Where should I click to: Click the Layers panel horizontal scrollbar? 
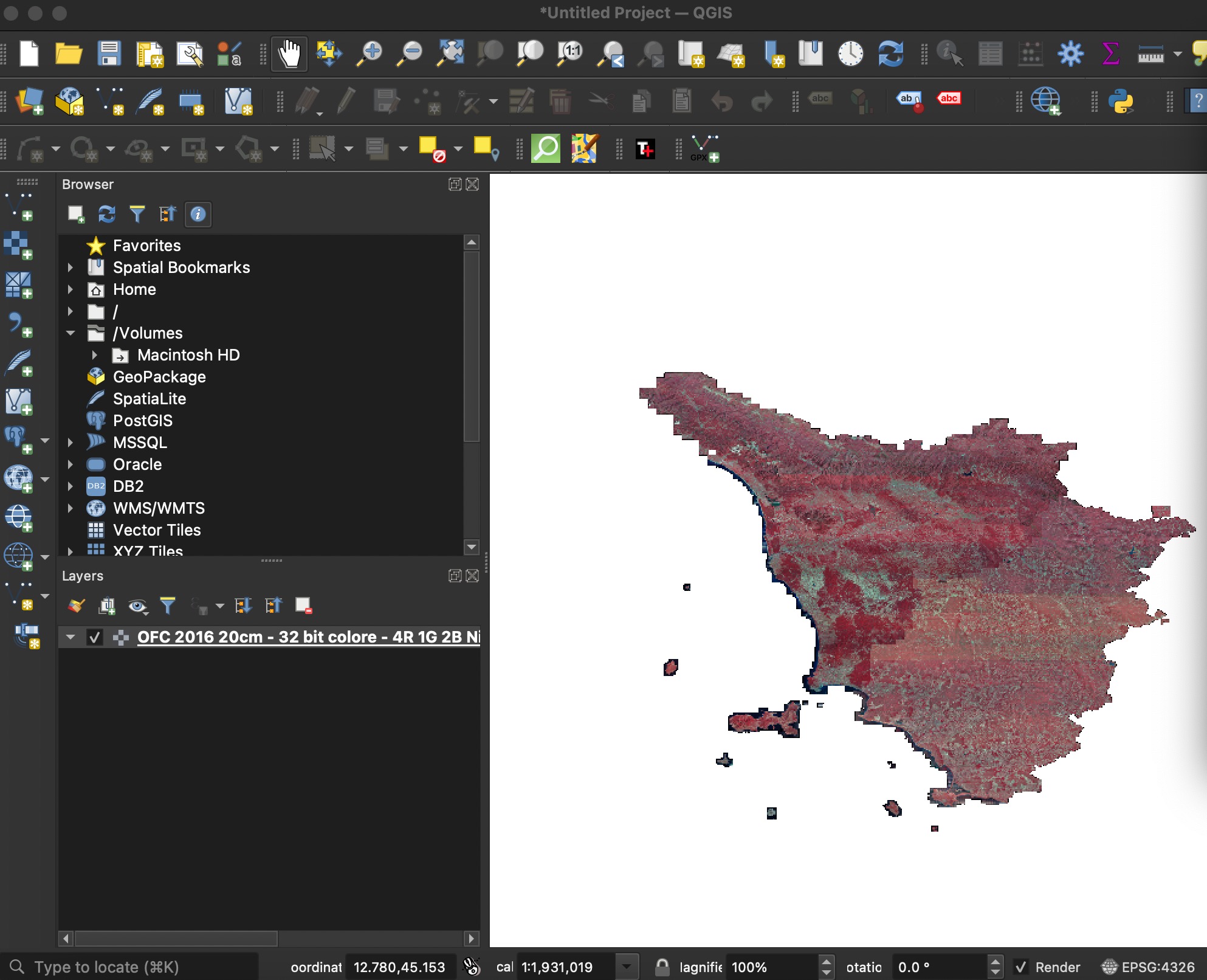coord(176,938)
